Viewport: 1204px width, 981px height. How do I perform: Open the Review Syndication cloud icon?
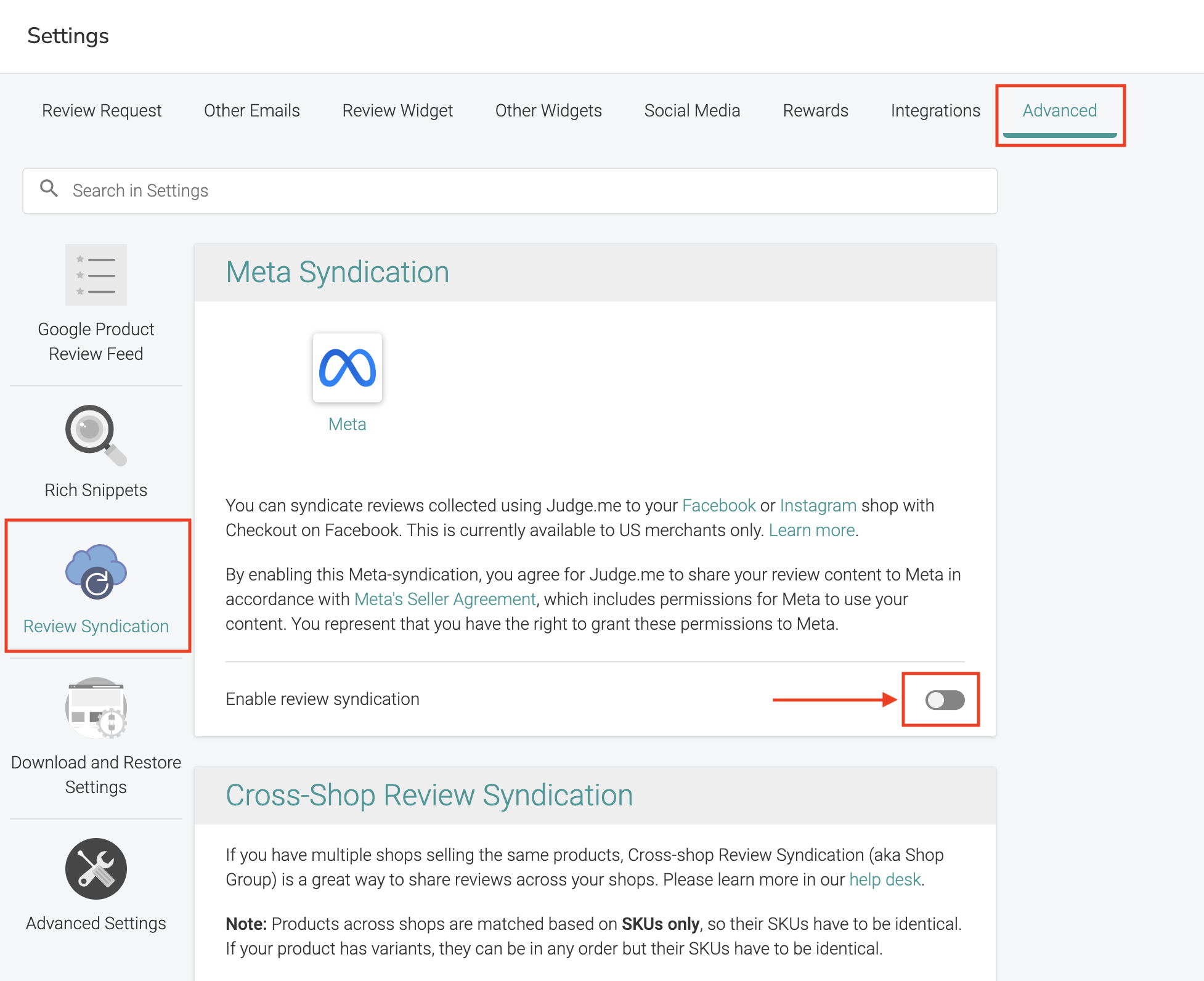(x=96, y=572)
